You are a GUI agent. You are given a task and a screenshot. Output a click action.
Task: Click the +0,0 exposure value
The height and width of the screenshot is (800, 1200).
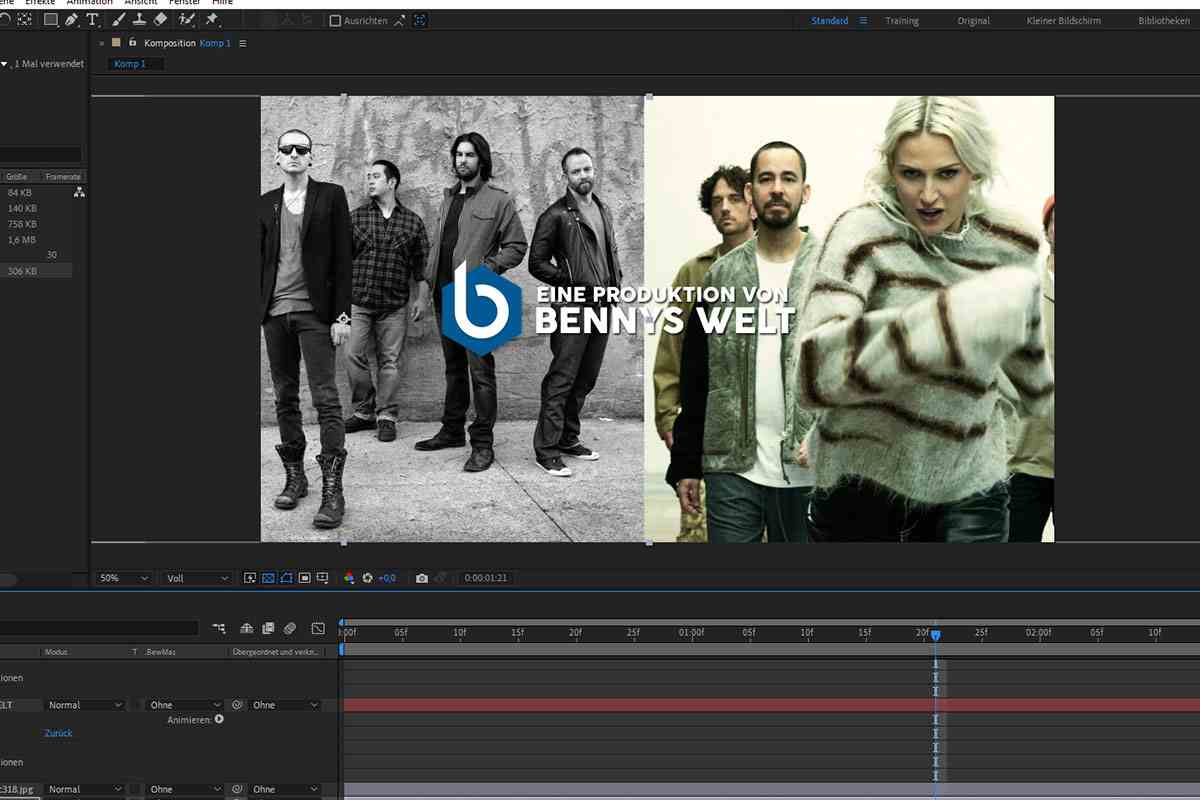coord(387,578)
